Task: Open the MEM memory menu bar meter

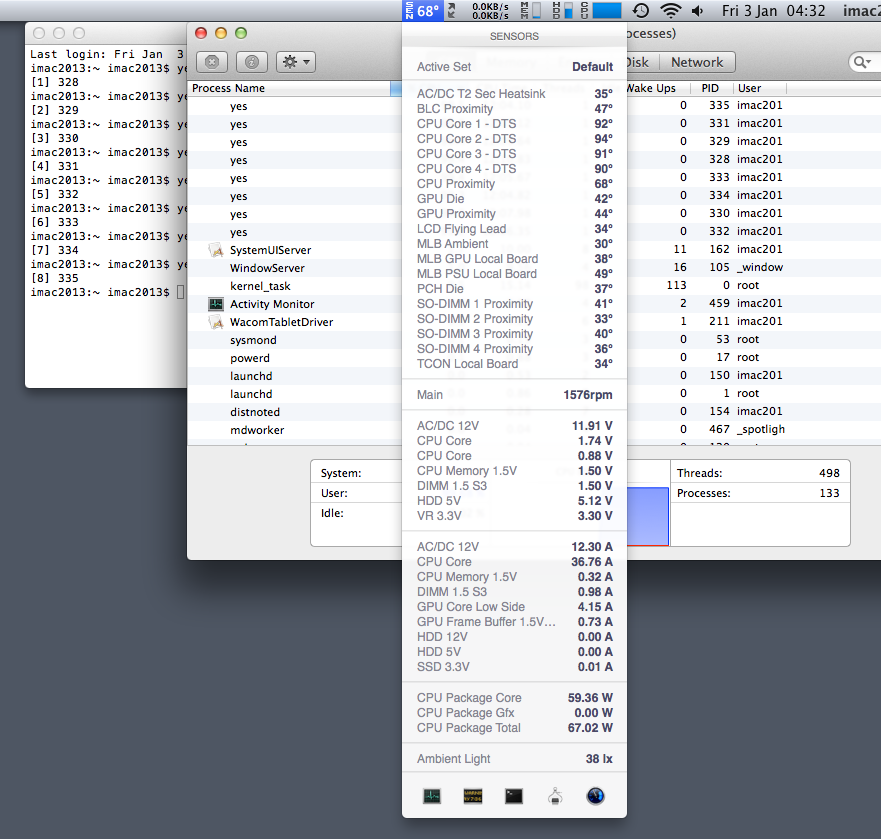Action: [530, 11]
